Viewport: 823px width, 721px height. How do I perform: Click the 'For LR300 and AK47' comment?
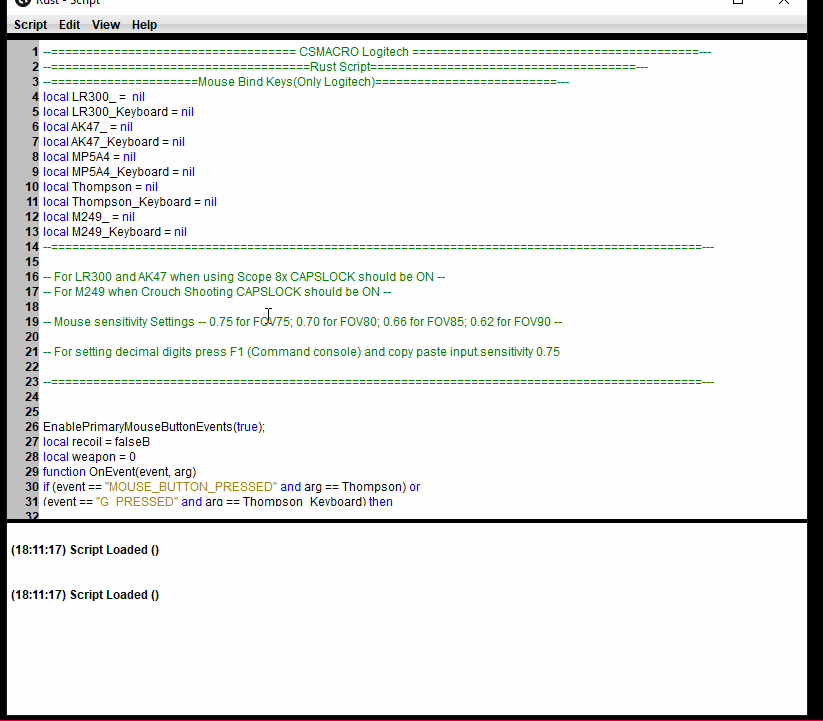click(x=244, y=277)
